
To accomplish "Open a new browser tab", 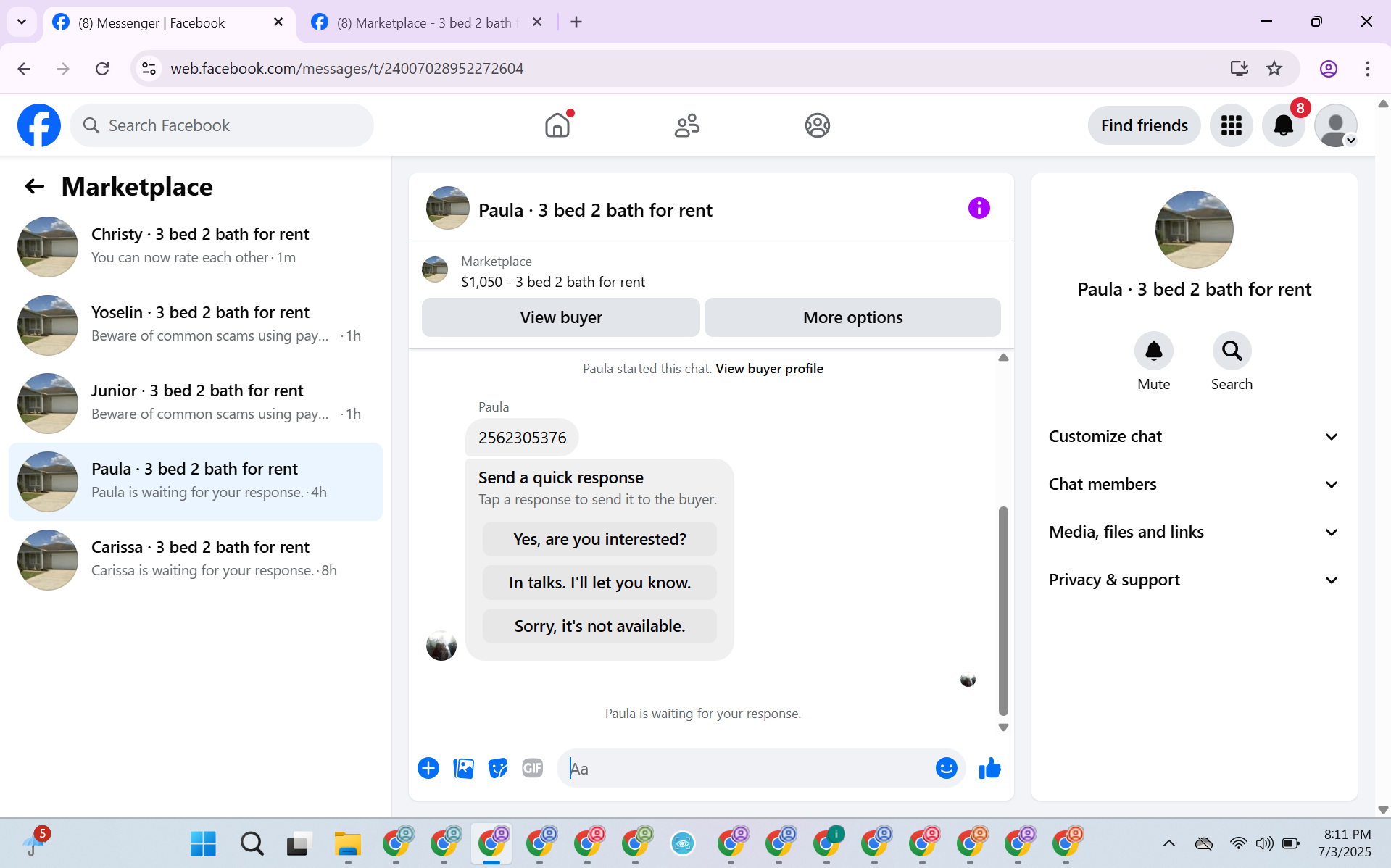I will 576,22.
